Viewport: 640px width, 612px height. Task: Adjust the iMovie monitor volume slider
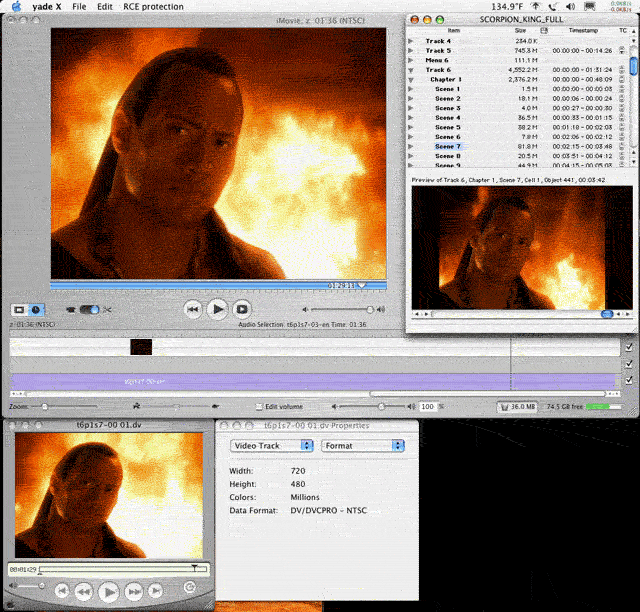click(370, 309)
